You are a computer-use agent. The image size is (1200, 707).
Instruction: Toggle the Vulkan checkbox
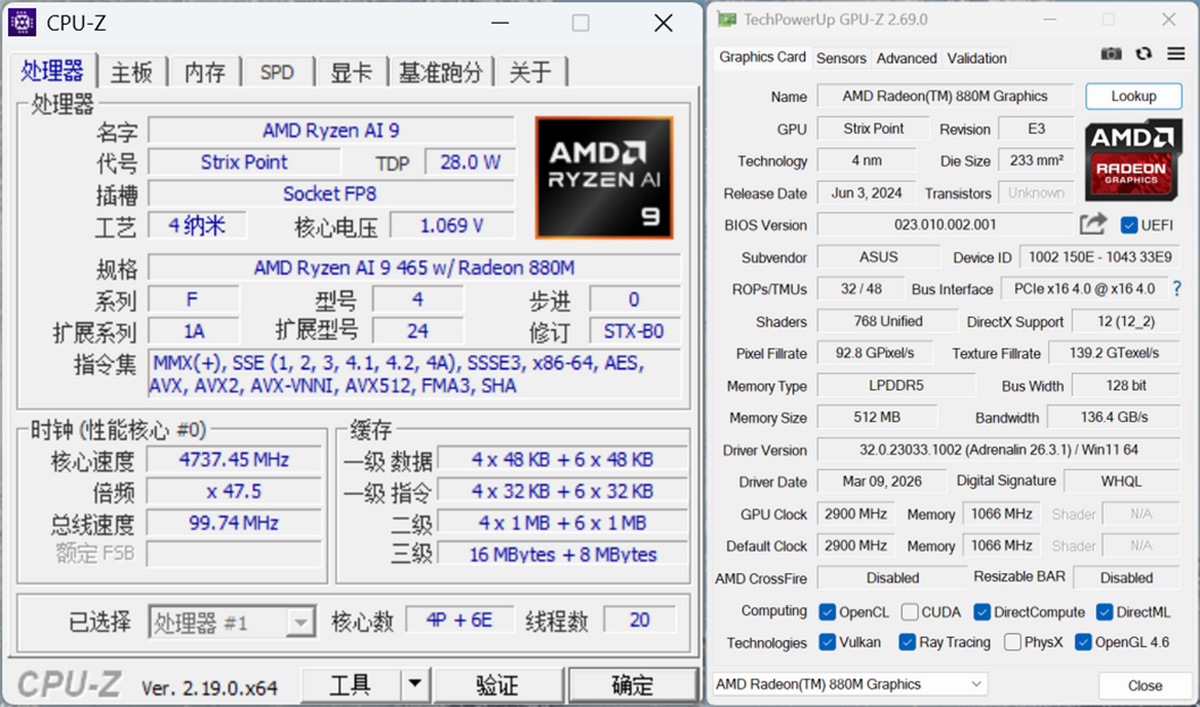827,642
